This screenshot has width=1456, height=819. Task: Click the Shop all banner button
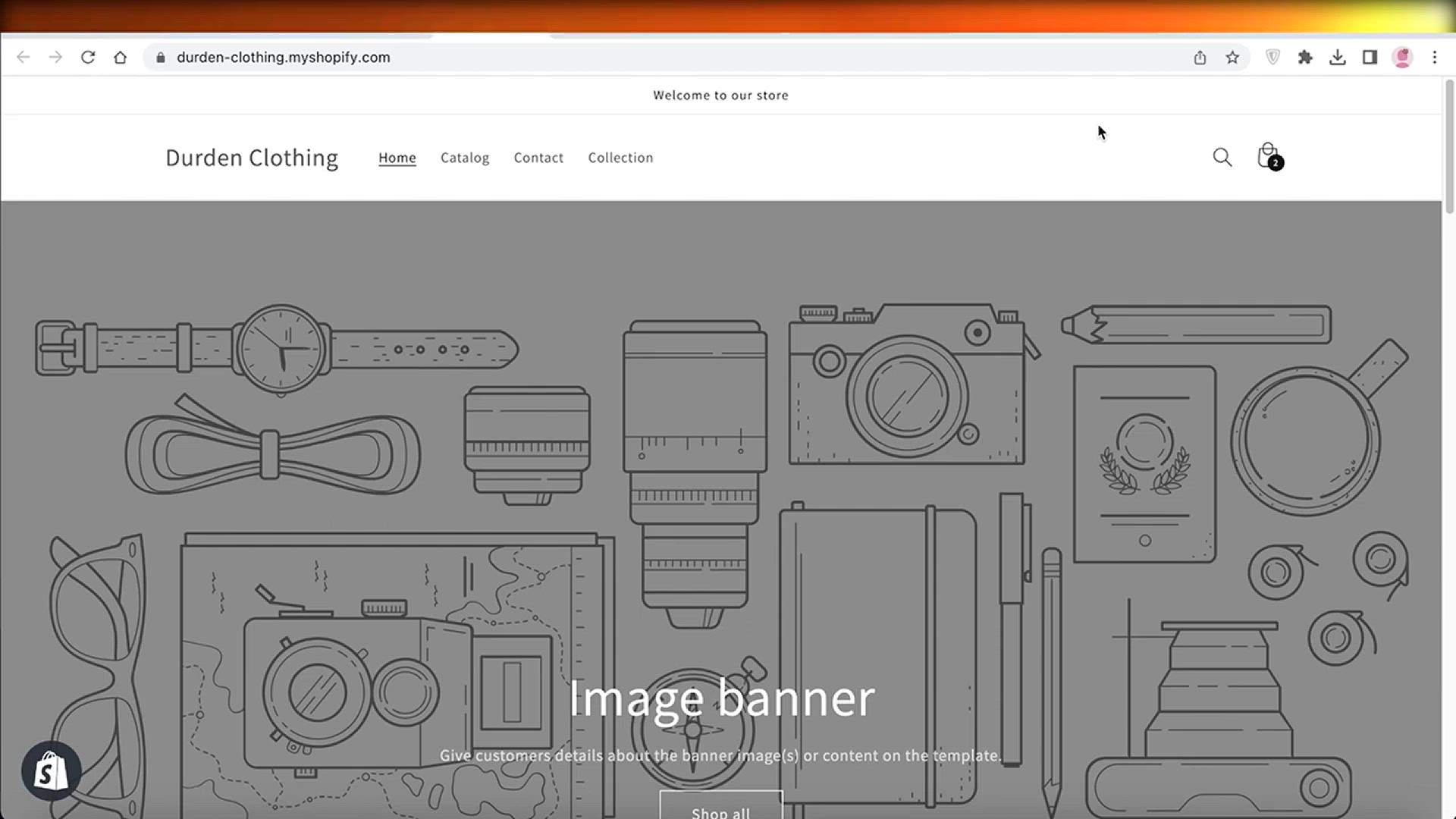720,805
